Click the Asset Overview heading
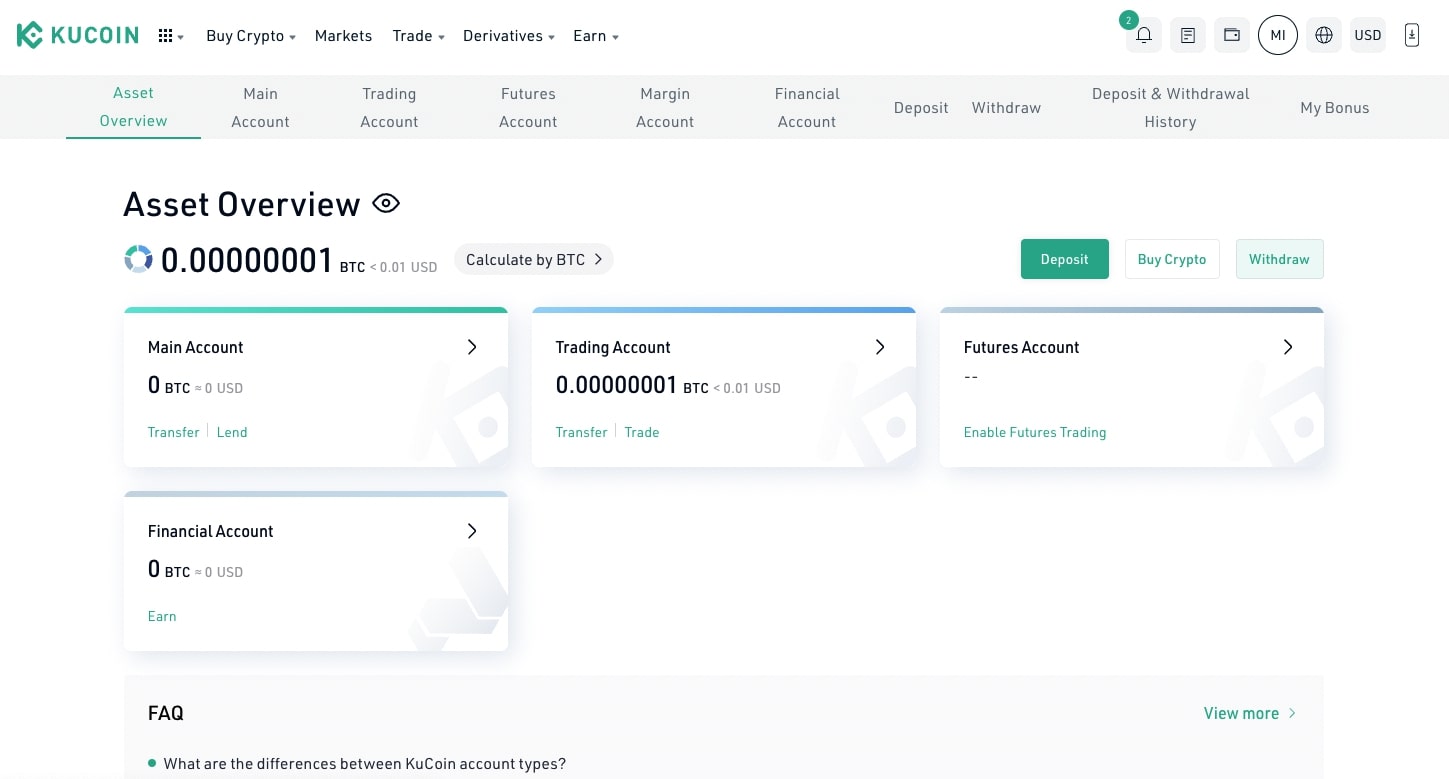Screen dimensions: 1449x779 242,204
